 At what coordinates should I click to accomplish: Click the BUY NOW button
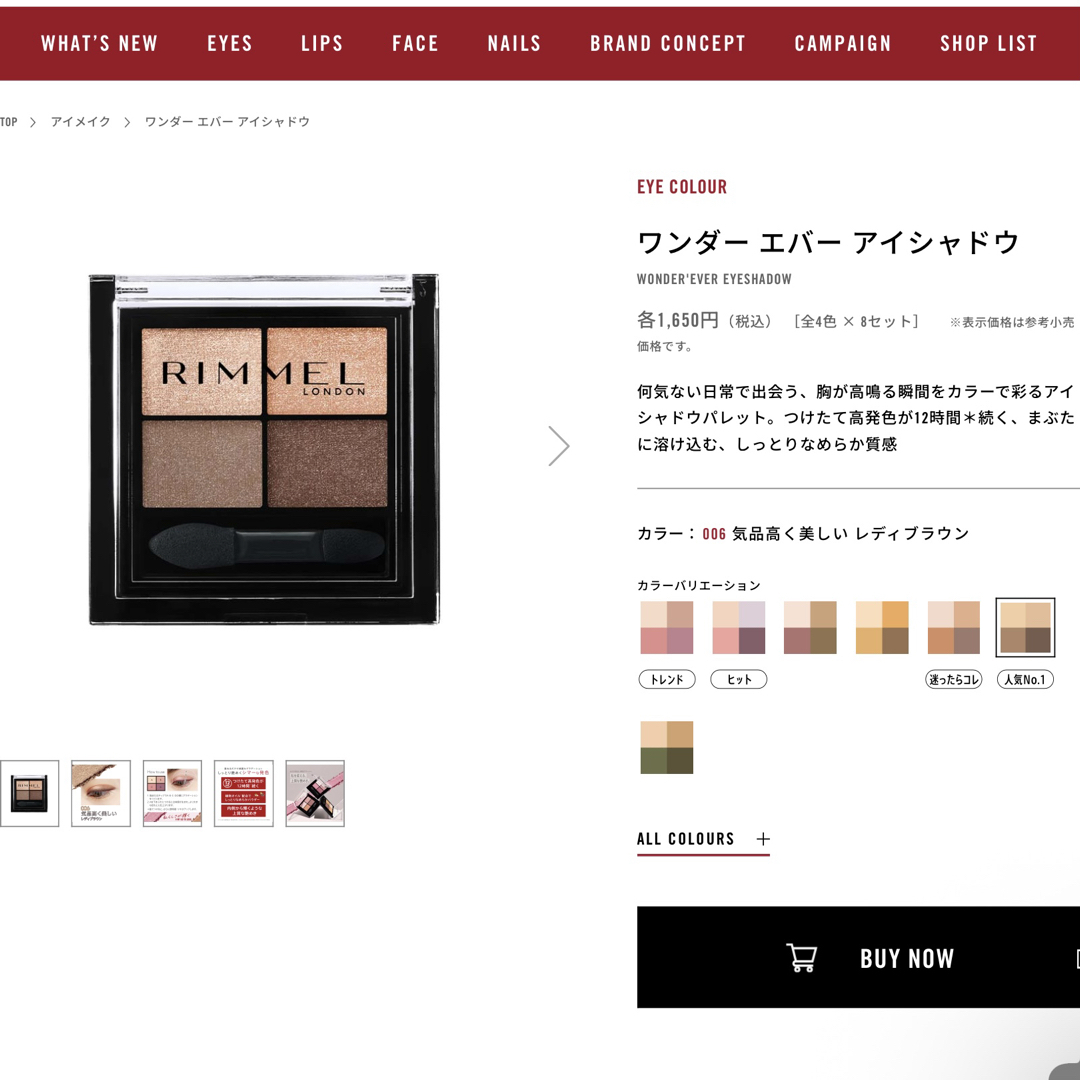[x=858, y=957]
